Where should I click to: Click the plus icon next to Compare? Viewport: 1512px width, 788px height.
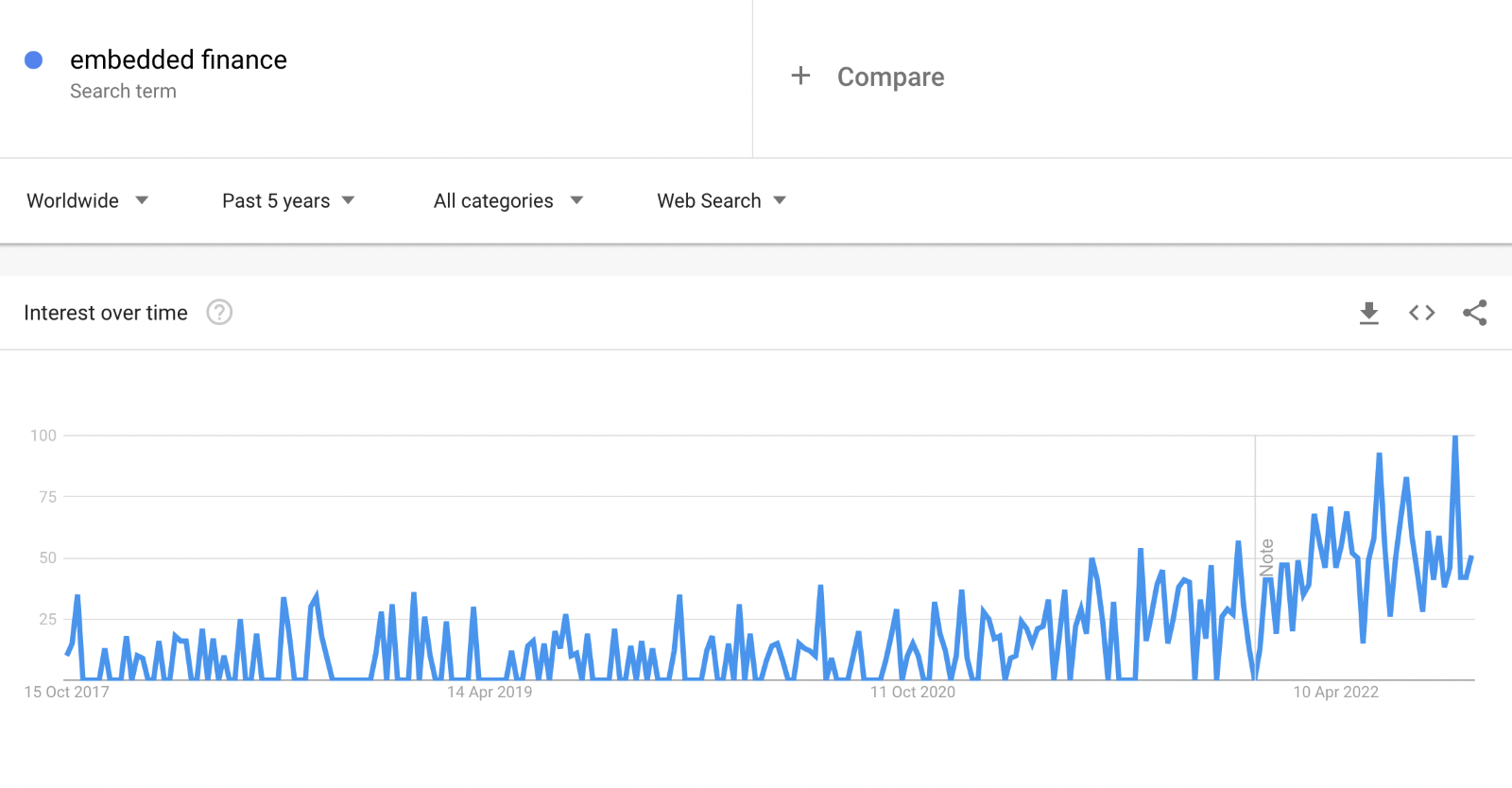pyautogui.click(x=800, y=76)
